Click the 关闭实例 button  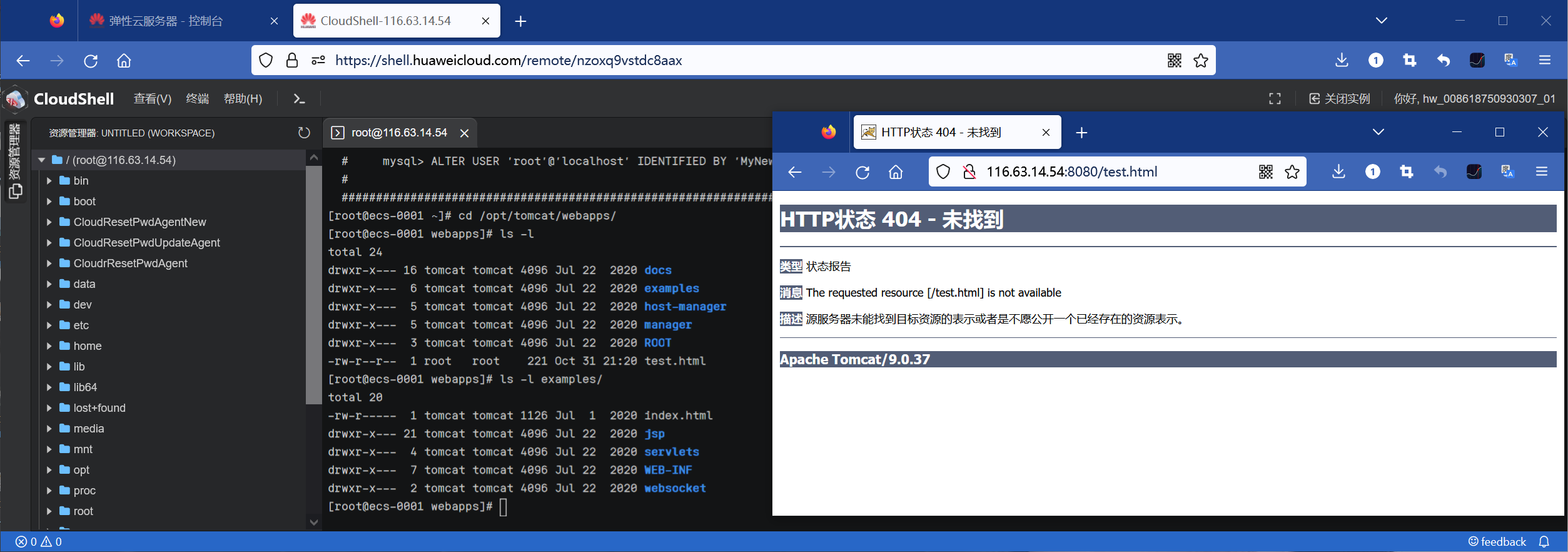coord(1339,99)
